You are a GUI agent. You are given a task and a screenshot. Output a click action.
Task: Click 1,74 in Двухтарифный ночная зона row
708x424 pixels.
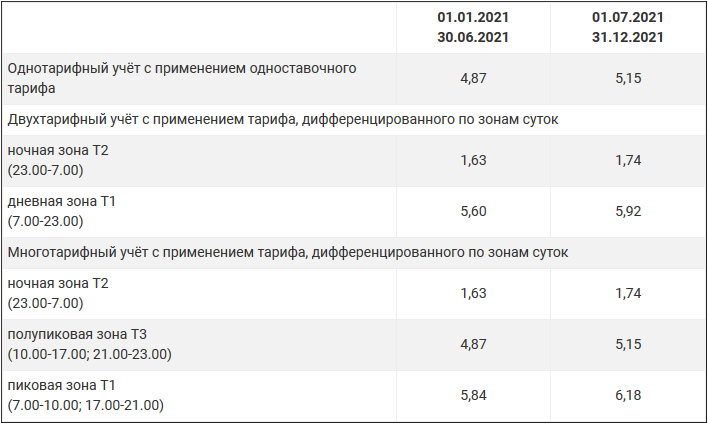(627, 160)
